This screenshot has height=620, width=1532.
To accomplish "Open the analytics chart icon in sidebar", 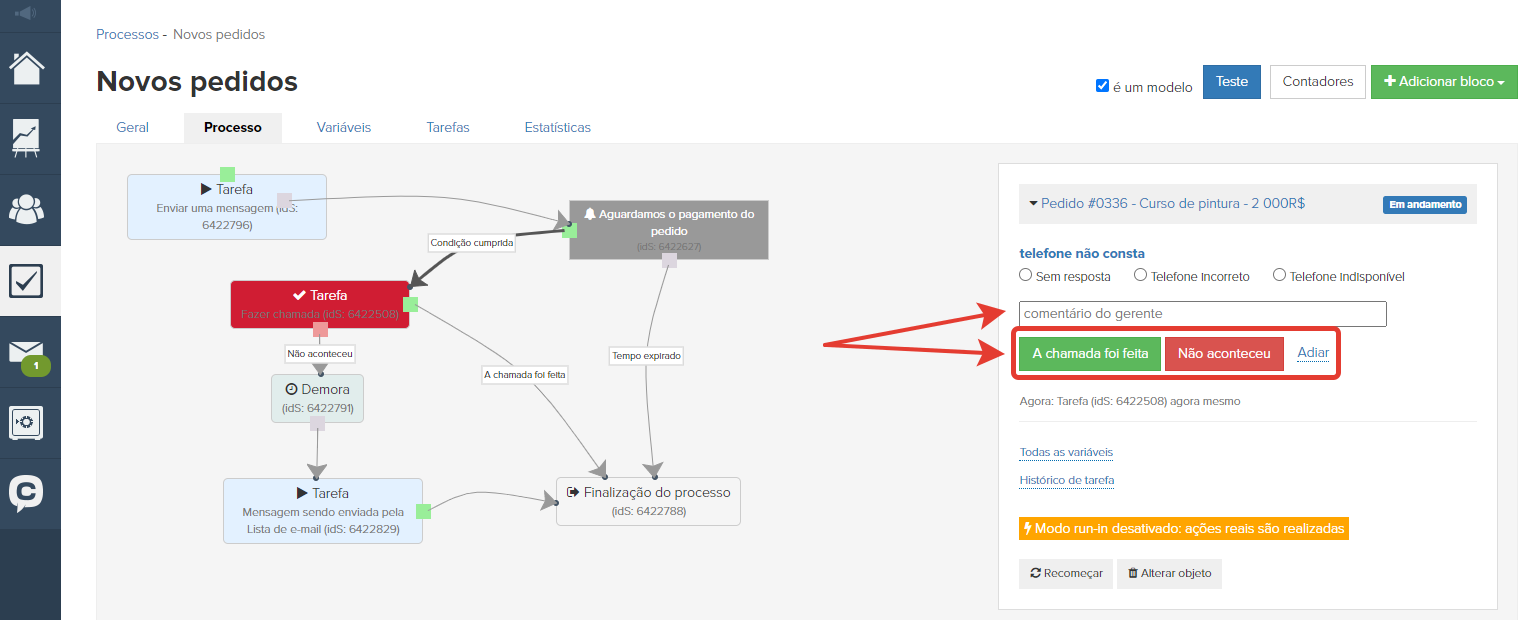I will pos(27,139).
